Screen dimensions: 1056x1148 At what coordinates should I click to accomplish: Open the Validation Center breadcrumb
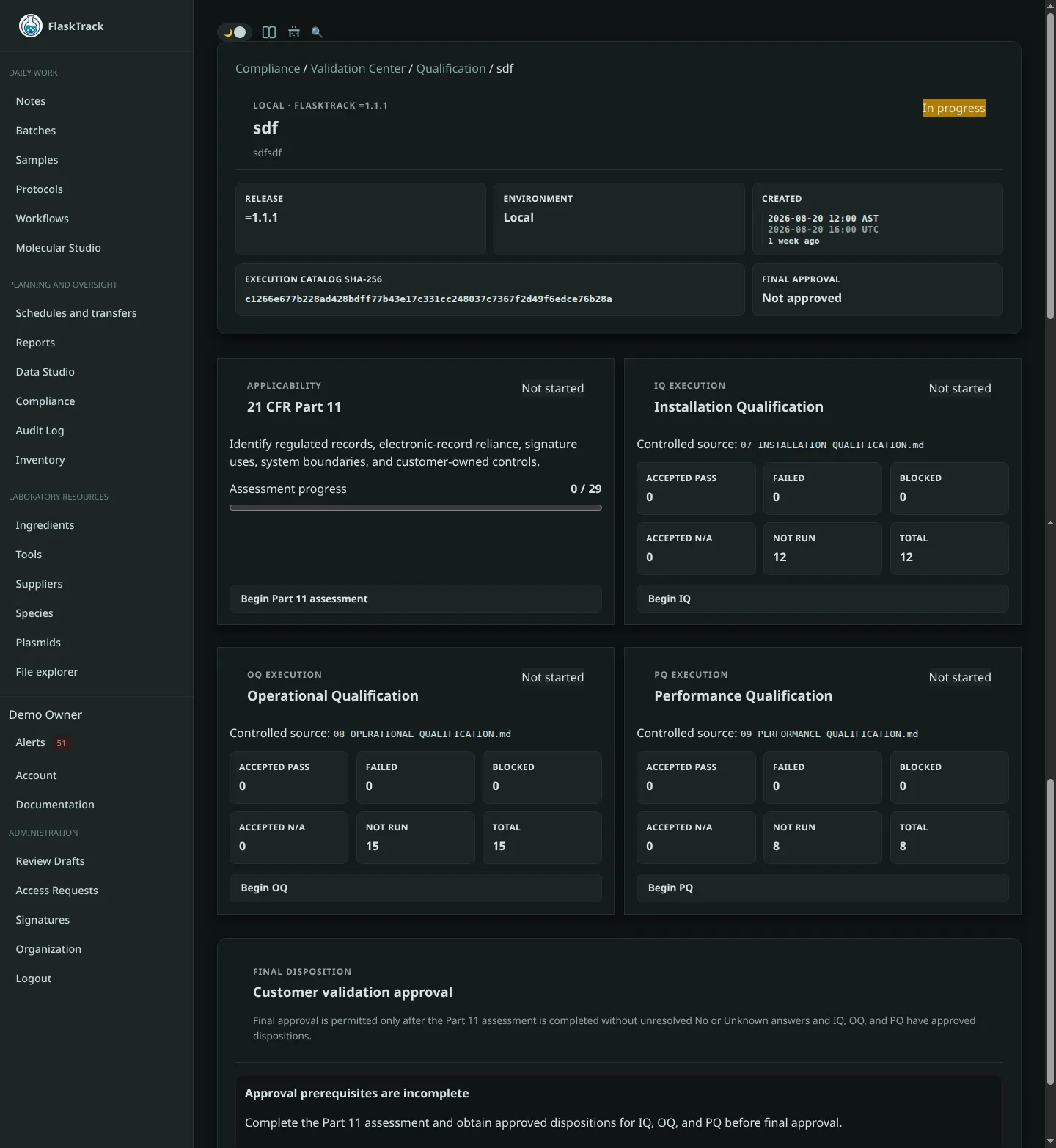358,68
